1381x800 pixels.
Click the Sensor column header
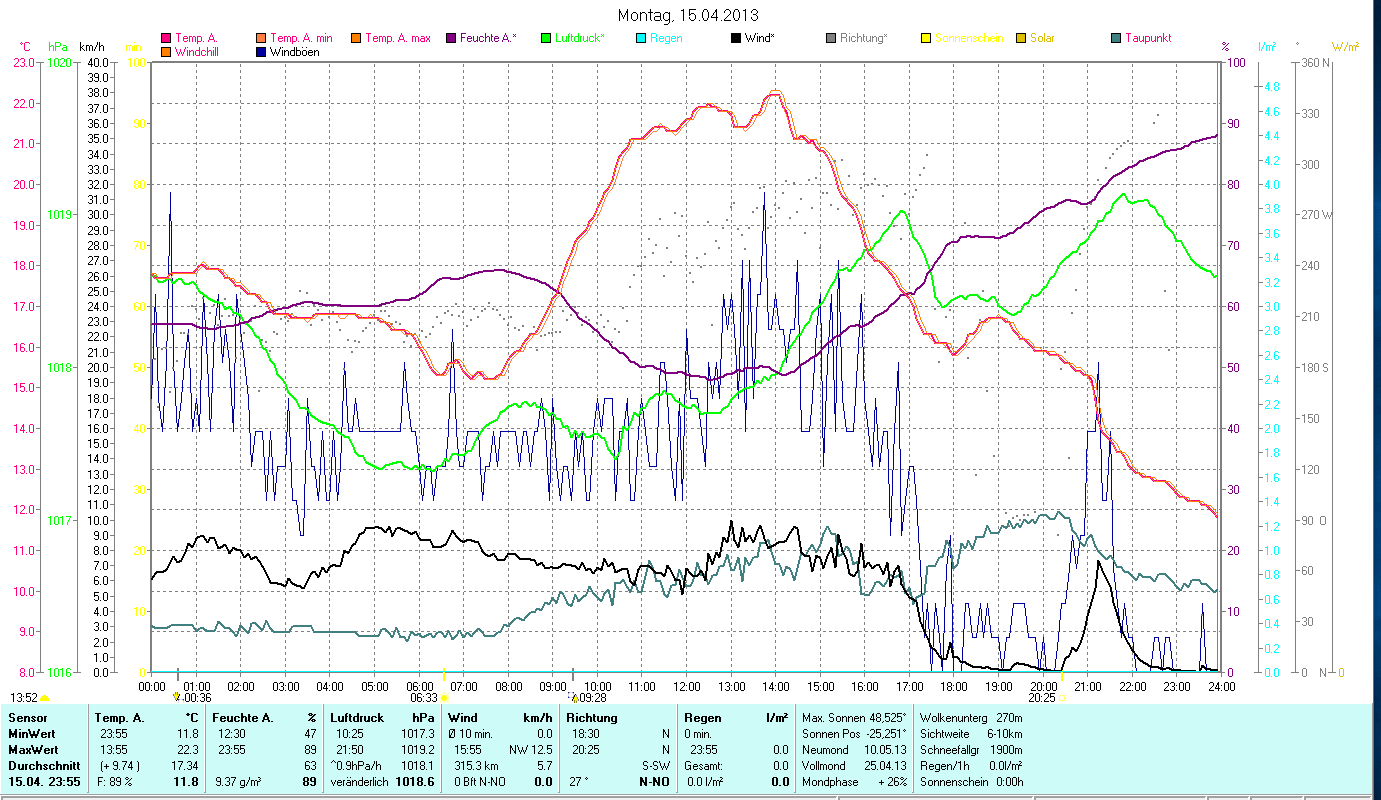pos(27,718)
